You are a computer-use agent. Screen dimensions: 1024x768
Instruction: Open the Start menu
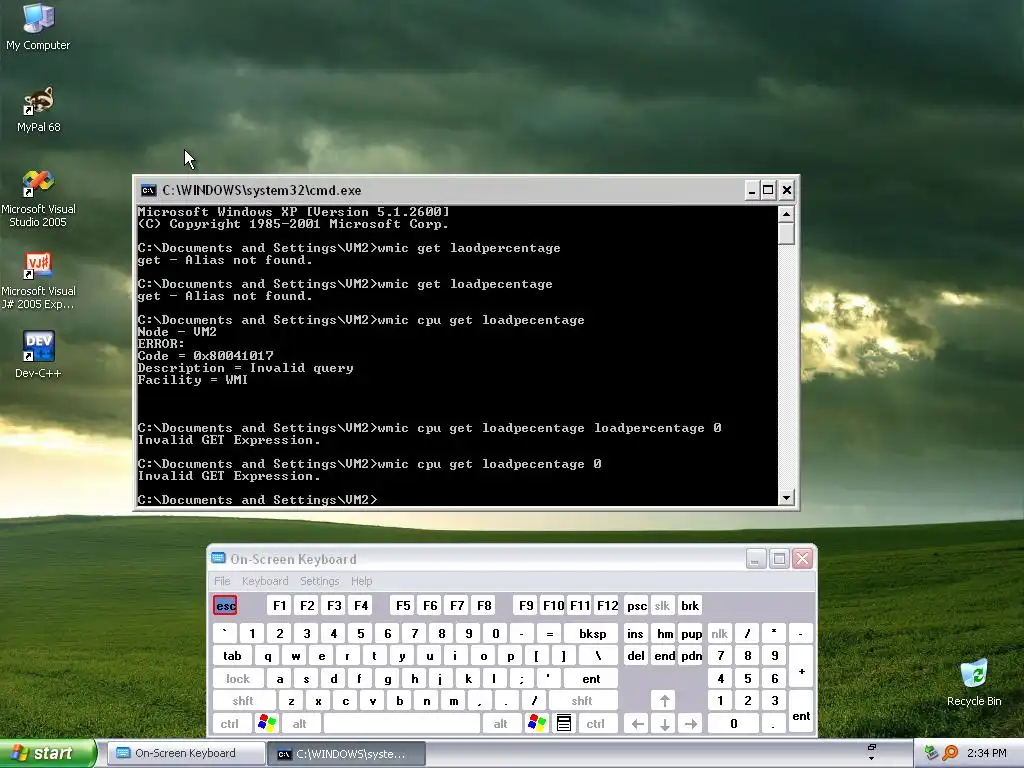pos(47,753)
